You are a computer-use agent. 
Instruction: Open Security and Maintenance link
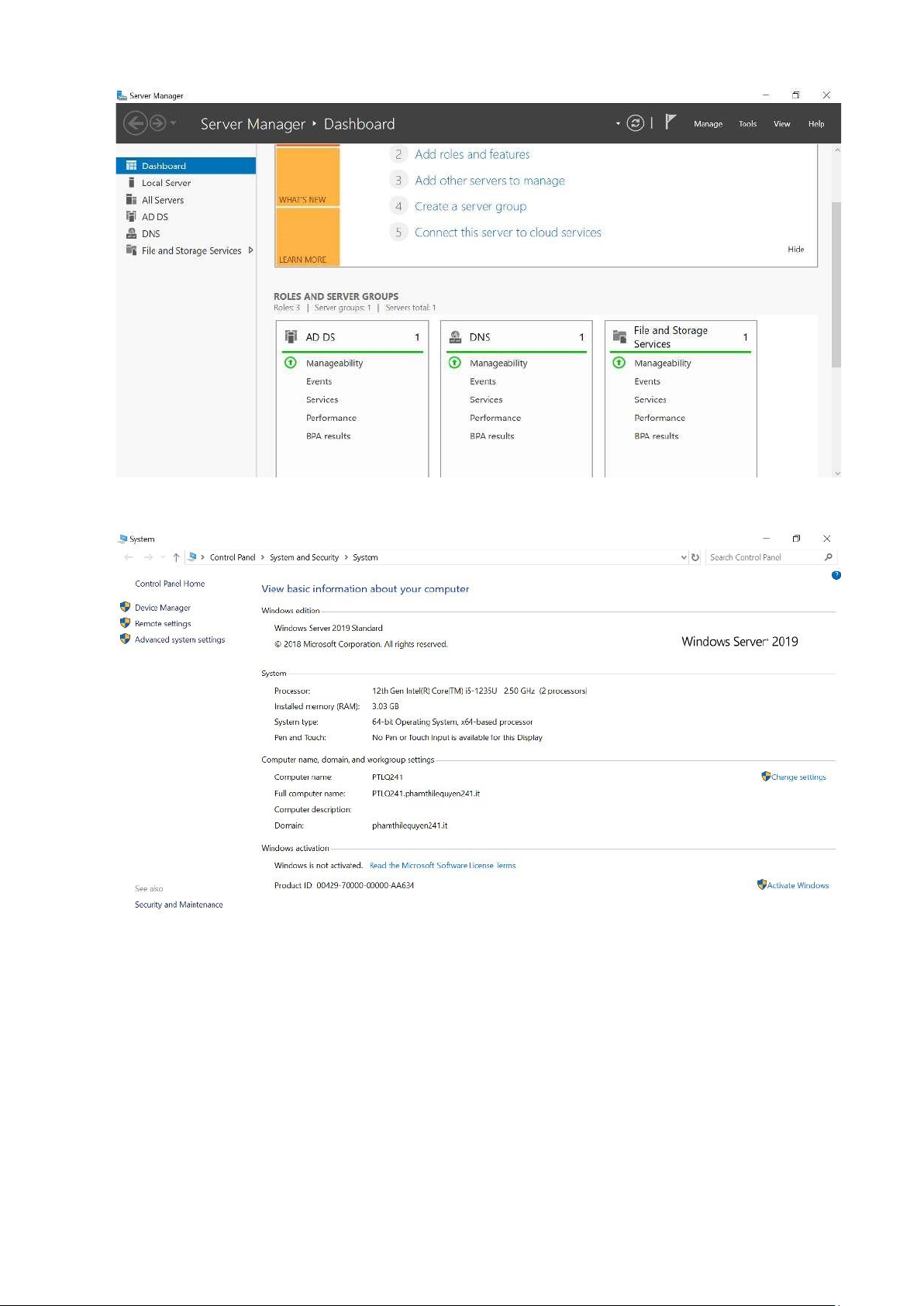tap(178, 905)
